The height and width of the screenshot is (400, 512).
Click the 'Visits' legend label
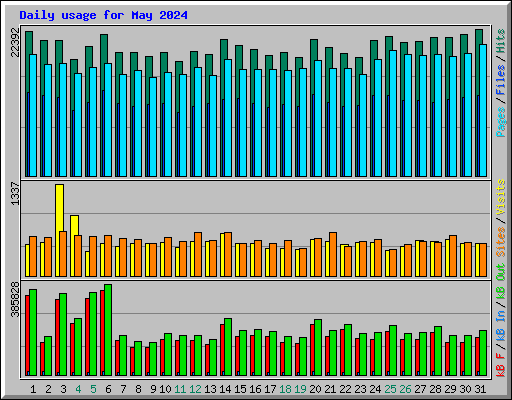coord(501,197)
